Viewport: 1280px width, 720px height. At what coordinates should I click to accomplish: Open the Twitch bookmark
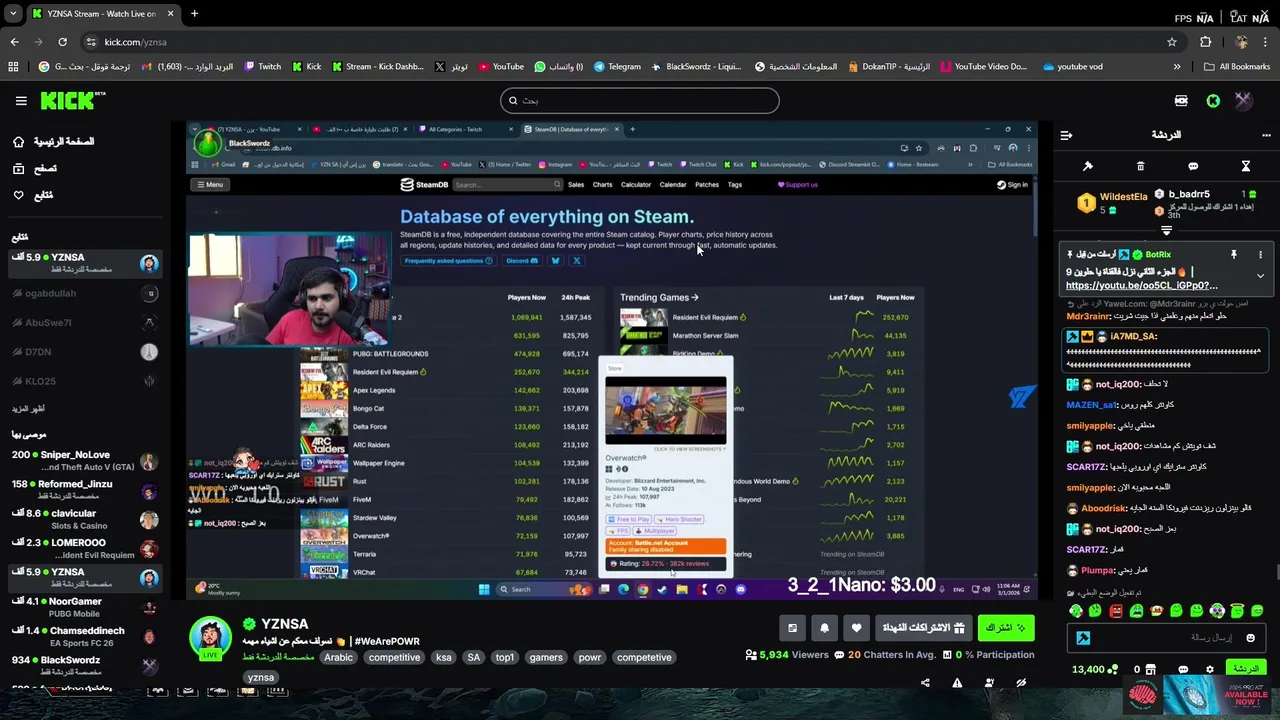tap(261, 67)
